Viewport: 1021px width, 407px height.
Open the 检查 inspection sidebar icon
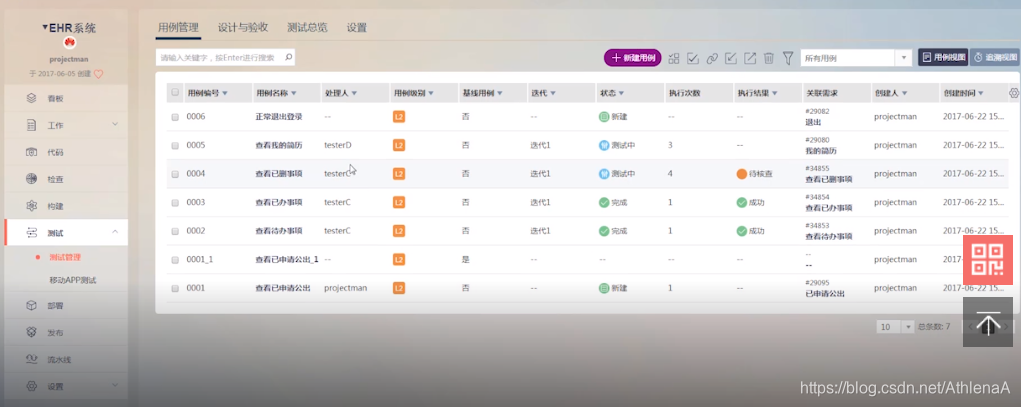tap(31, 178)
